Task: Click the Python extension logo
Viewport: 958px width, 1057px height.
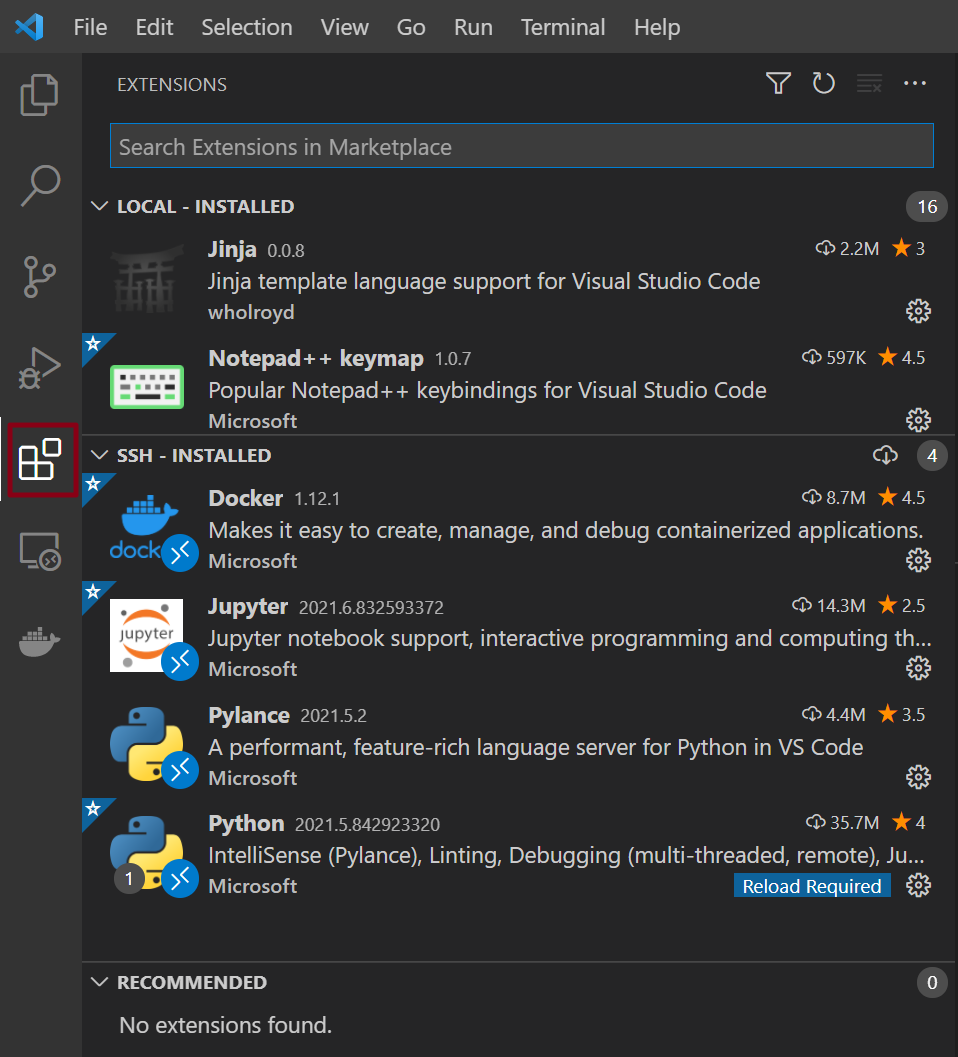Action: point(147,853)
